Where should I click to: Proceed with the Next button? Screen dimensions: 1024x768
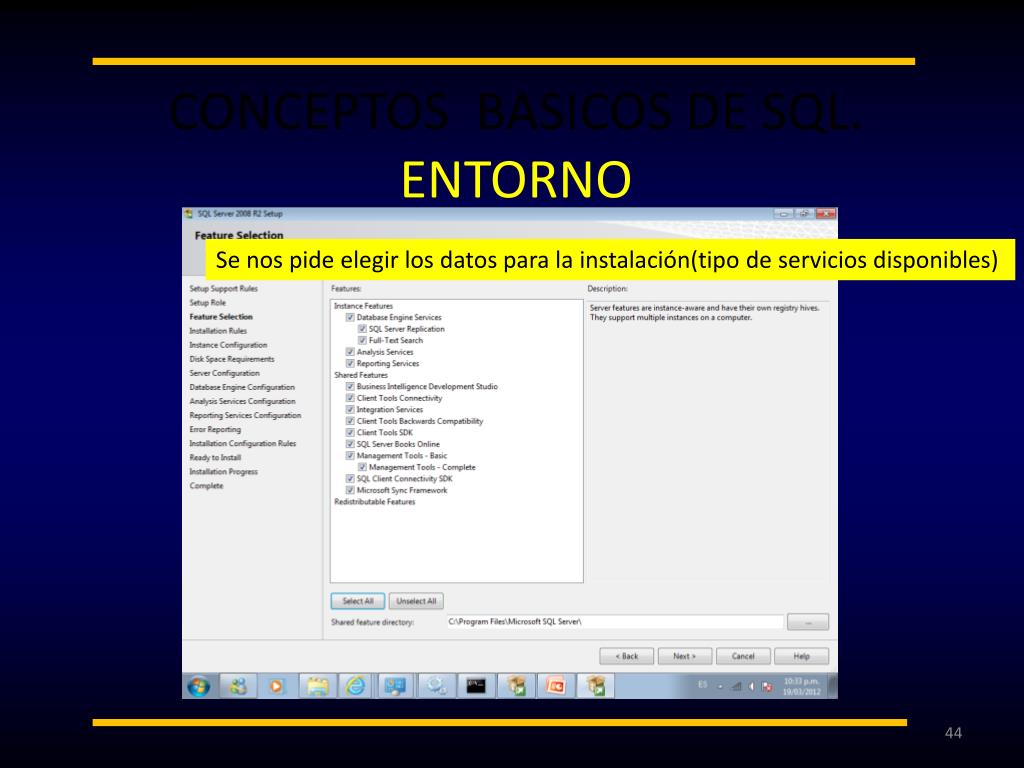point(684,656)
